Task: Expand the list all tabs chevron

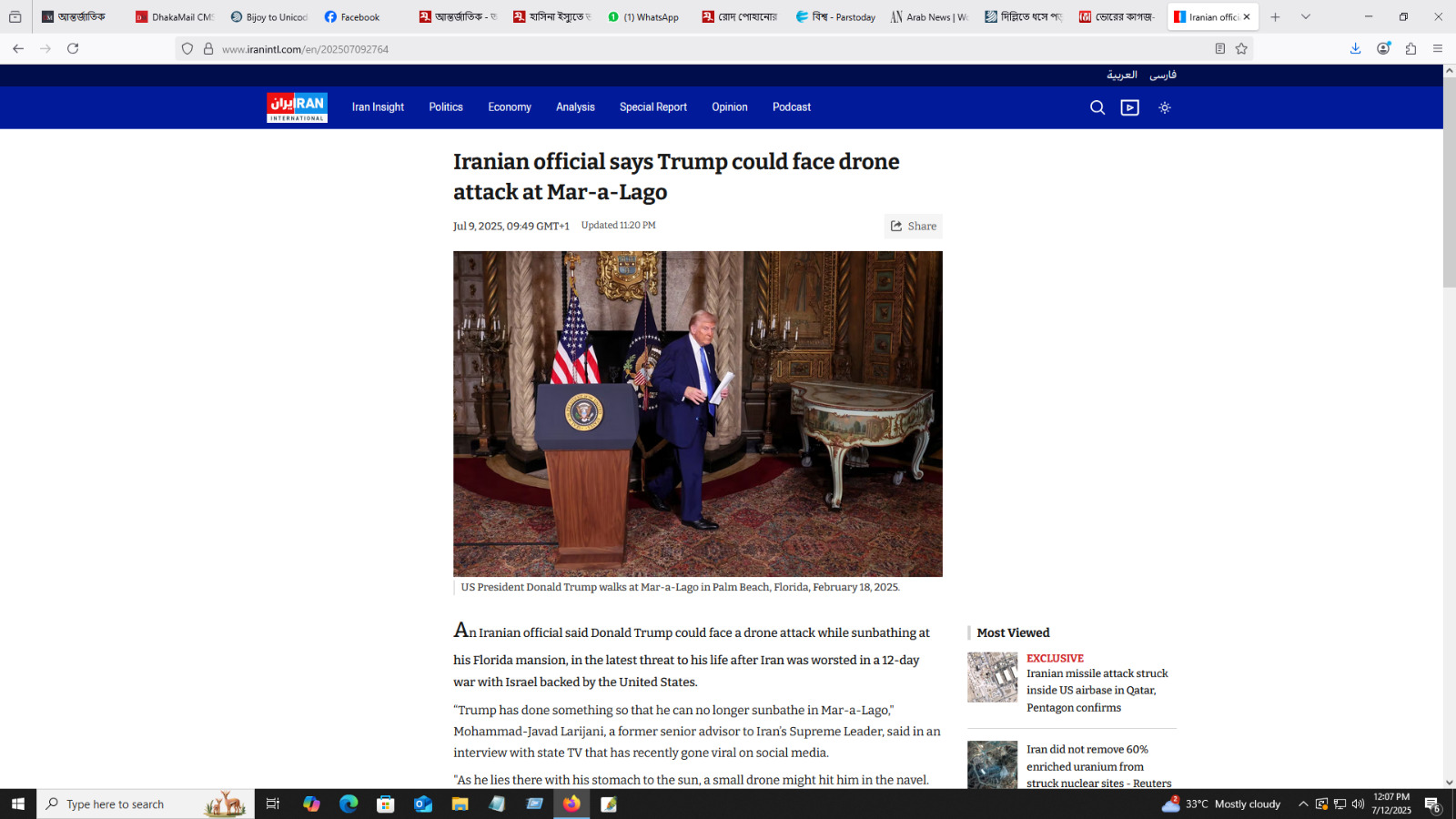Action: point(1306,17)
